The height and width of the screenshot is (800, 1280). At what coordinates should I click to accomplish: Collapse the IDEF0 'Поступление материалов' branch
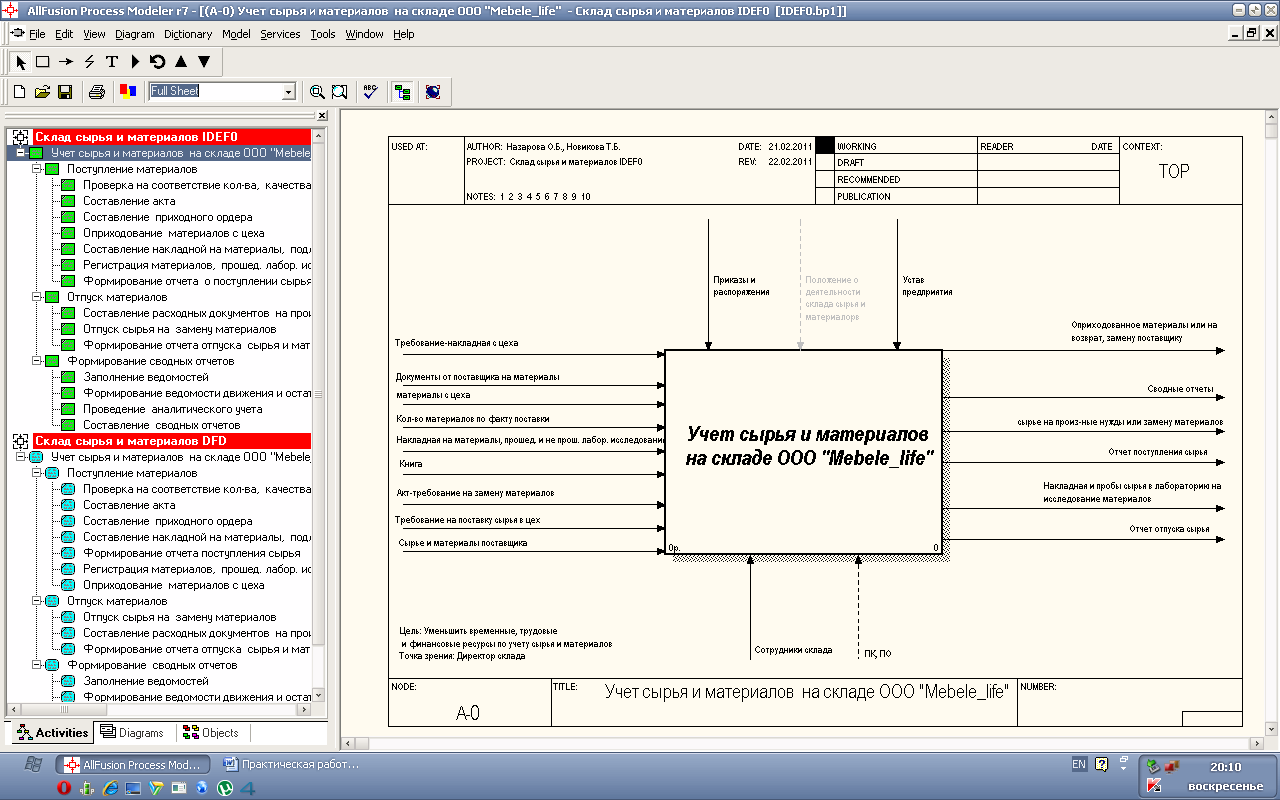(x=35, y=169)
